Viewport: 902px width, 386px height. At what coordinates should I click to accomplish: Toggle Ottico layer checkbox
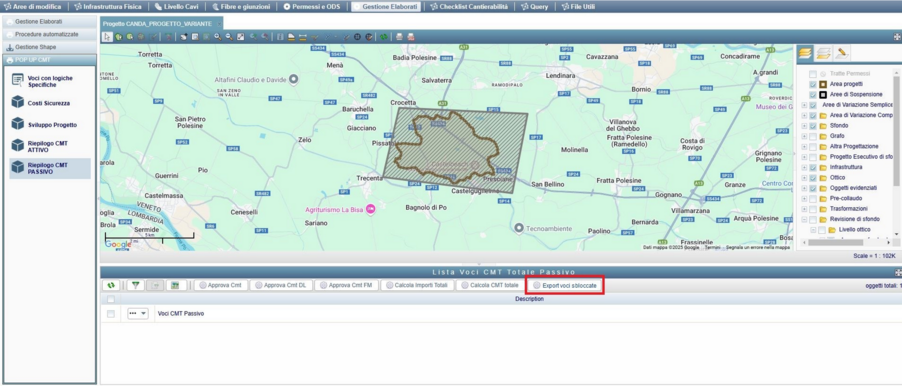click(812, 178)
